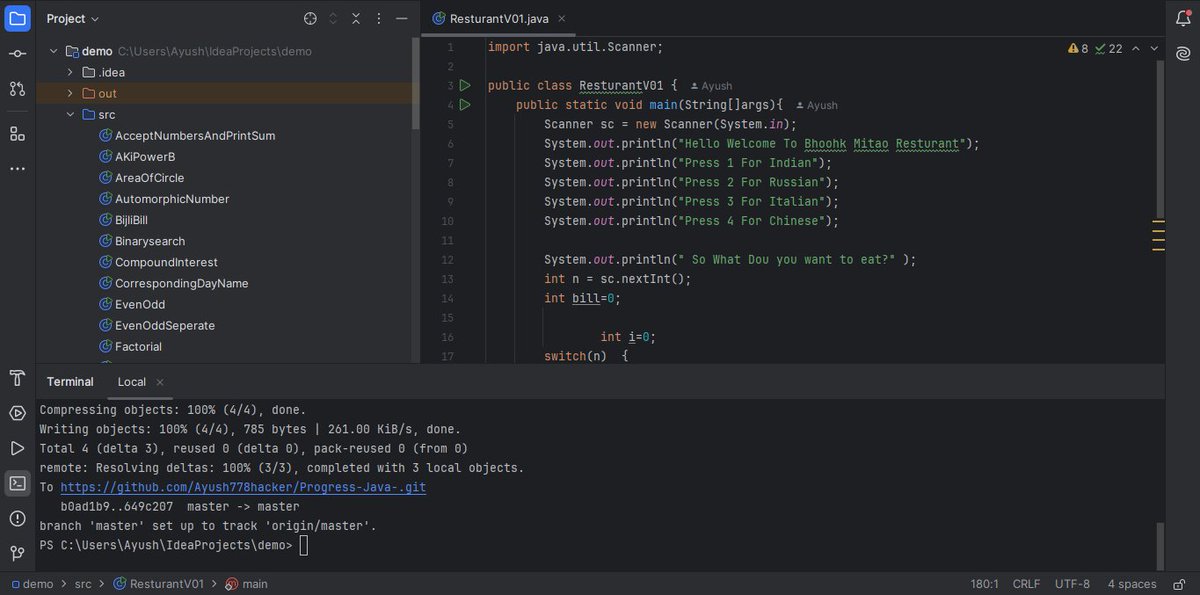Collapse the src folder

pos(70,114)
